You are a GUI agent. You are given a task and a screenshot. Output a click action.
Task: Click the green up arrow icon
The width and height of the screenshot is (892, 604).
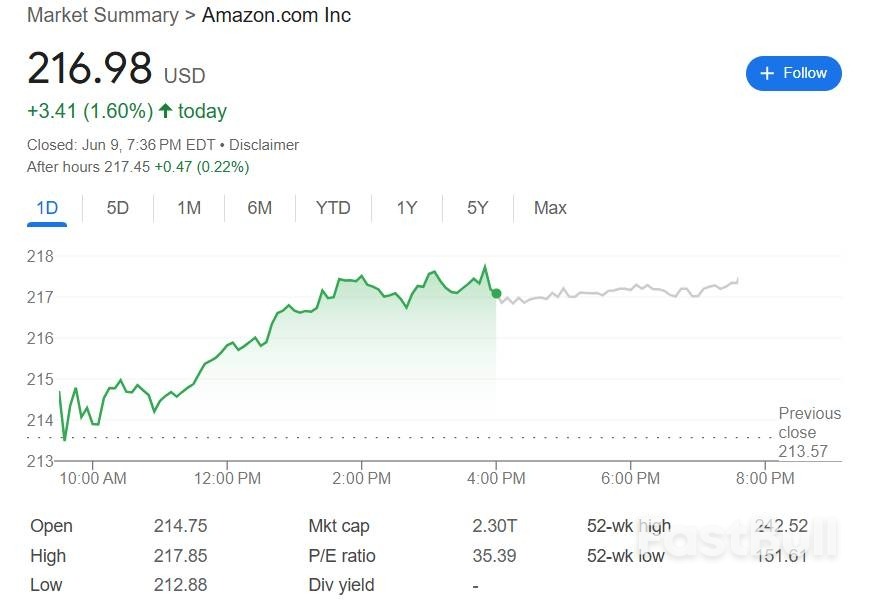pyautogui.click(x=166, y=111)
